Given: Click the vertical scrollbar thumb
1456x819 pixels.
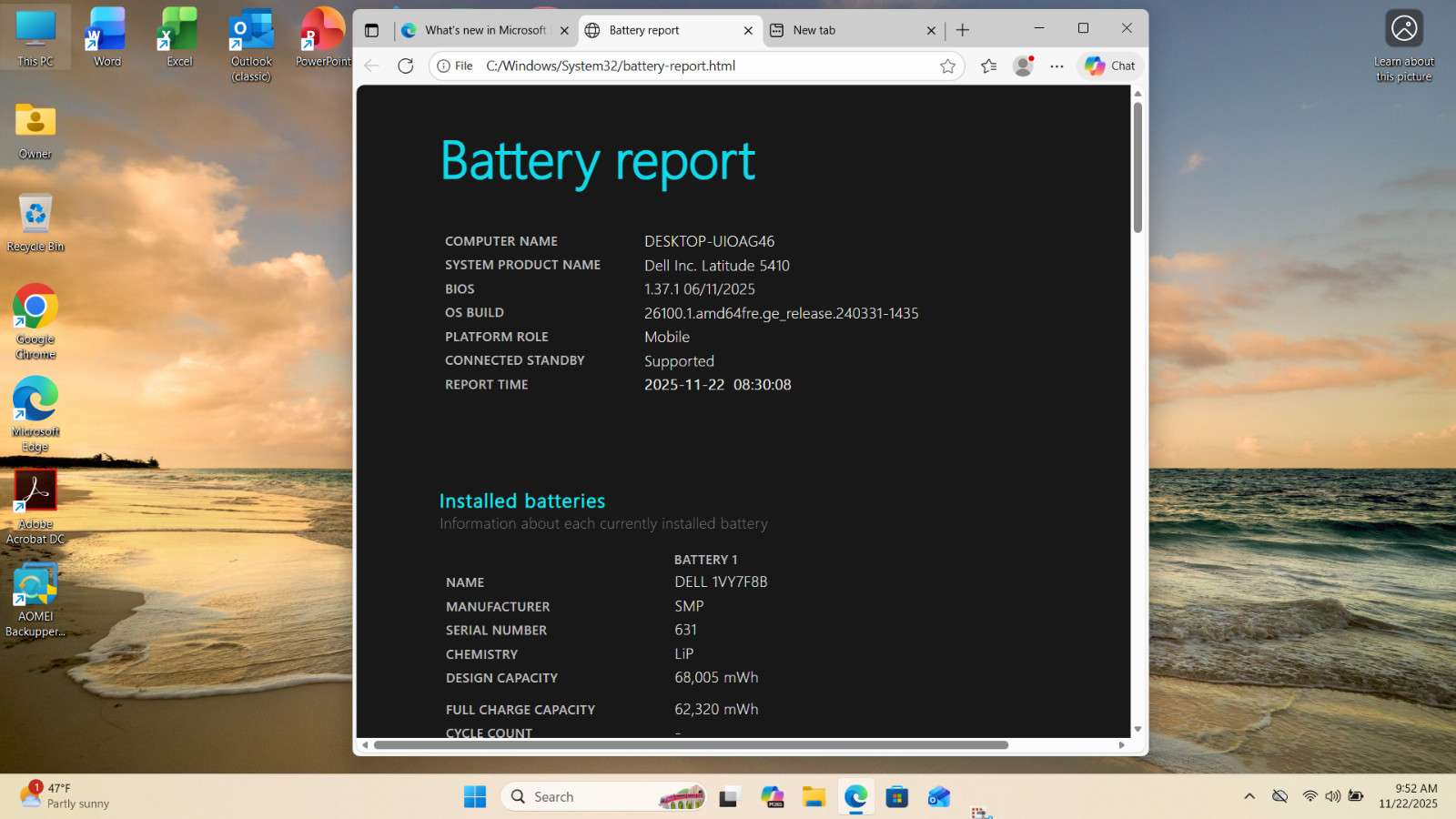Looking at the screenshot, I should click(1137, 167).
